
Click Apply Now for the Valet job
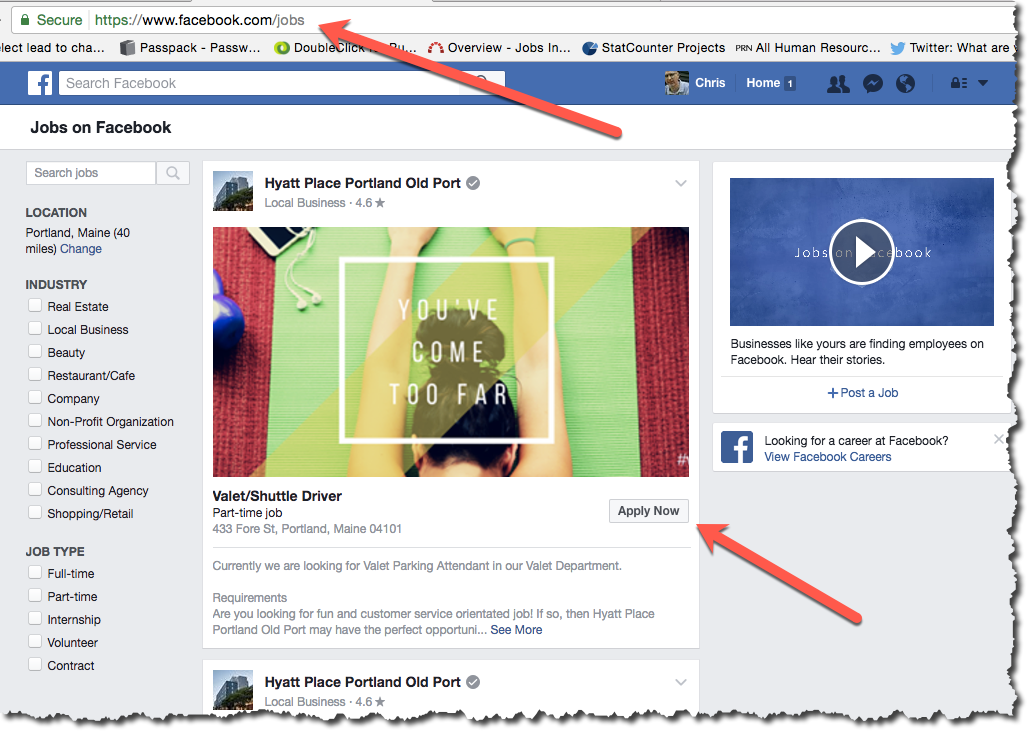click(x=648, y=510)
